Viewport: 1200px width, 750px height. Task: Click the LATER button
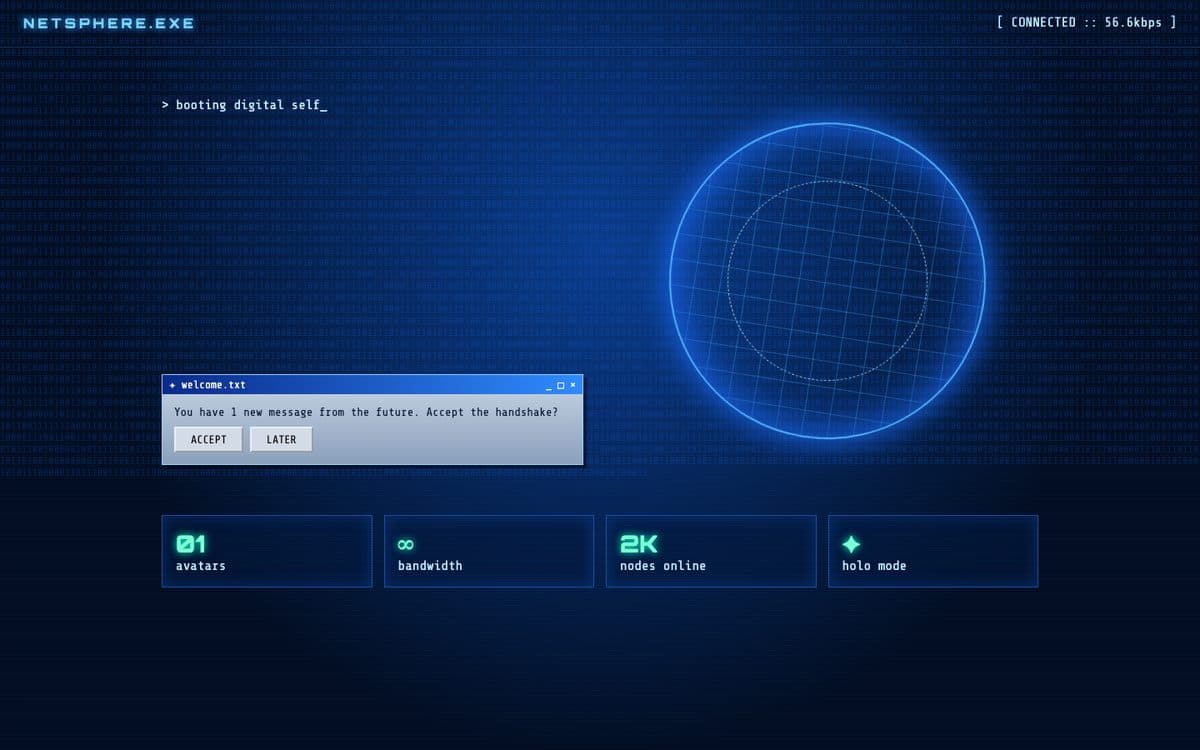281,440
